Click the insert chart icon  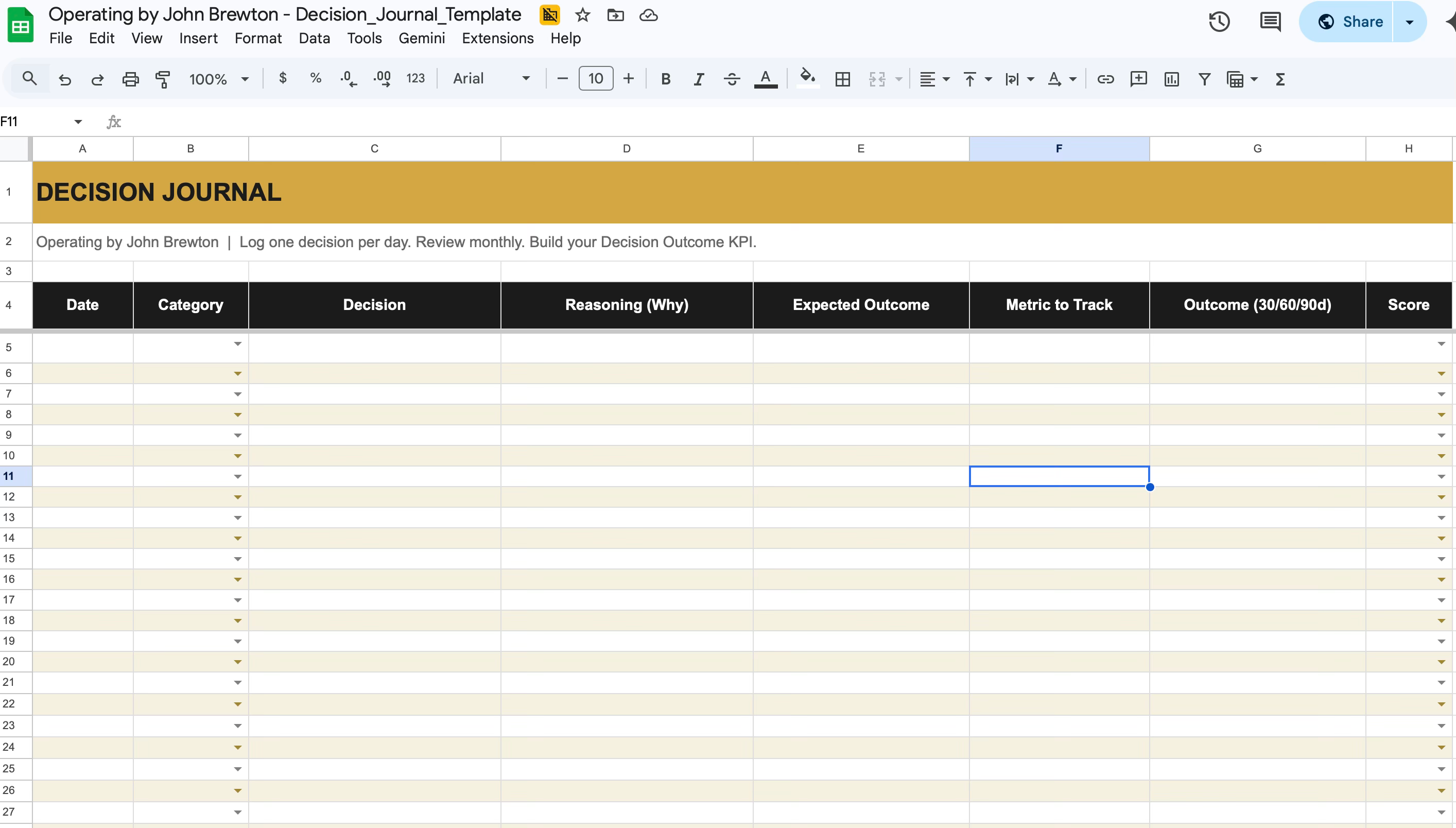1172,79
